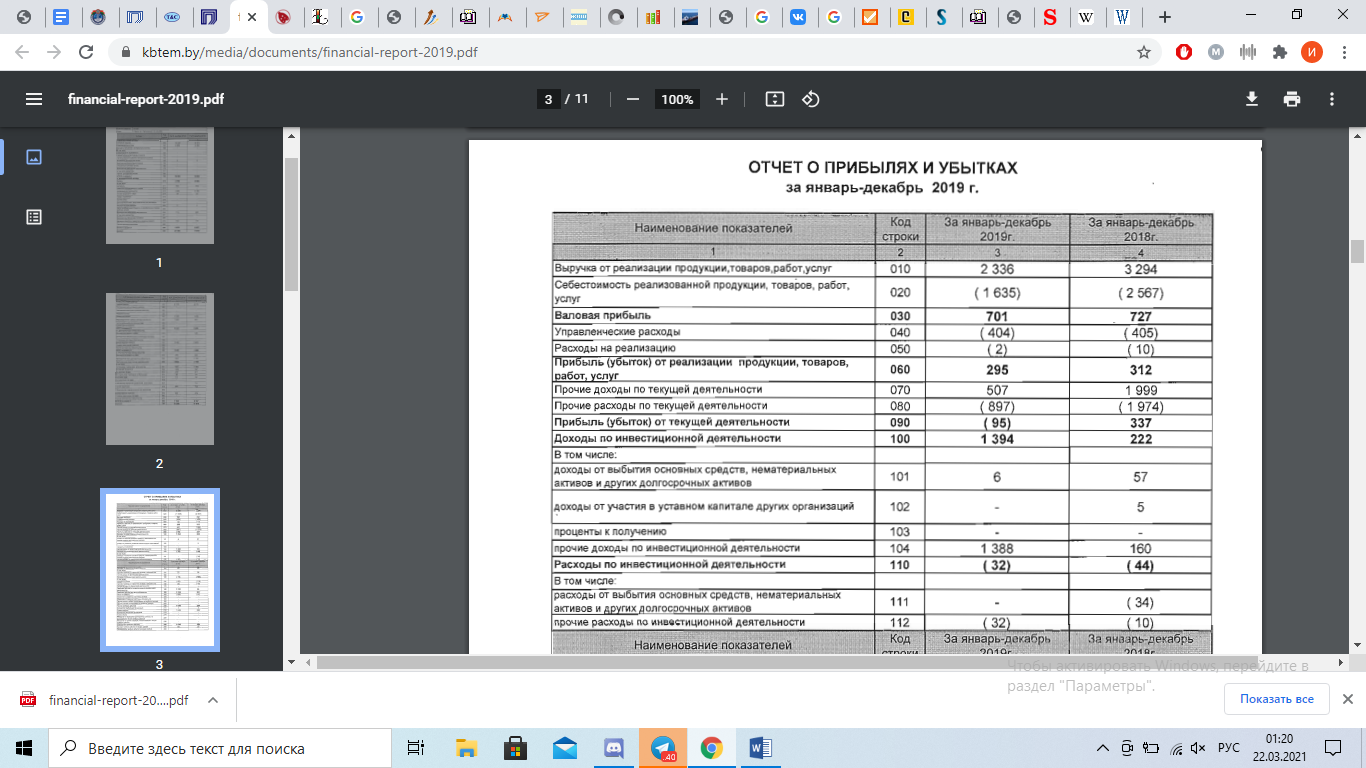
Task: Open Microsoft Store from taskbar
Action: coord(516,747)
